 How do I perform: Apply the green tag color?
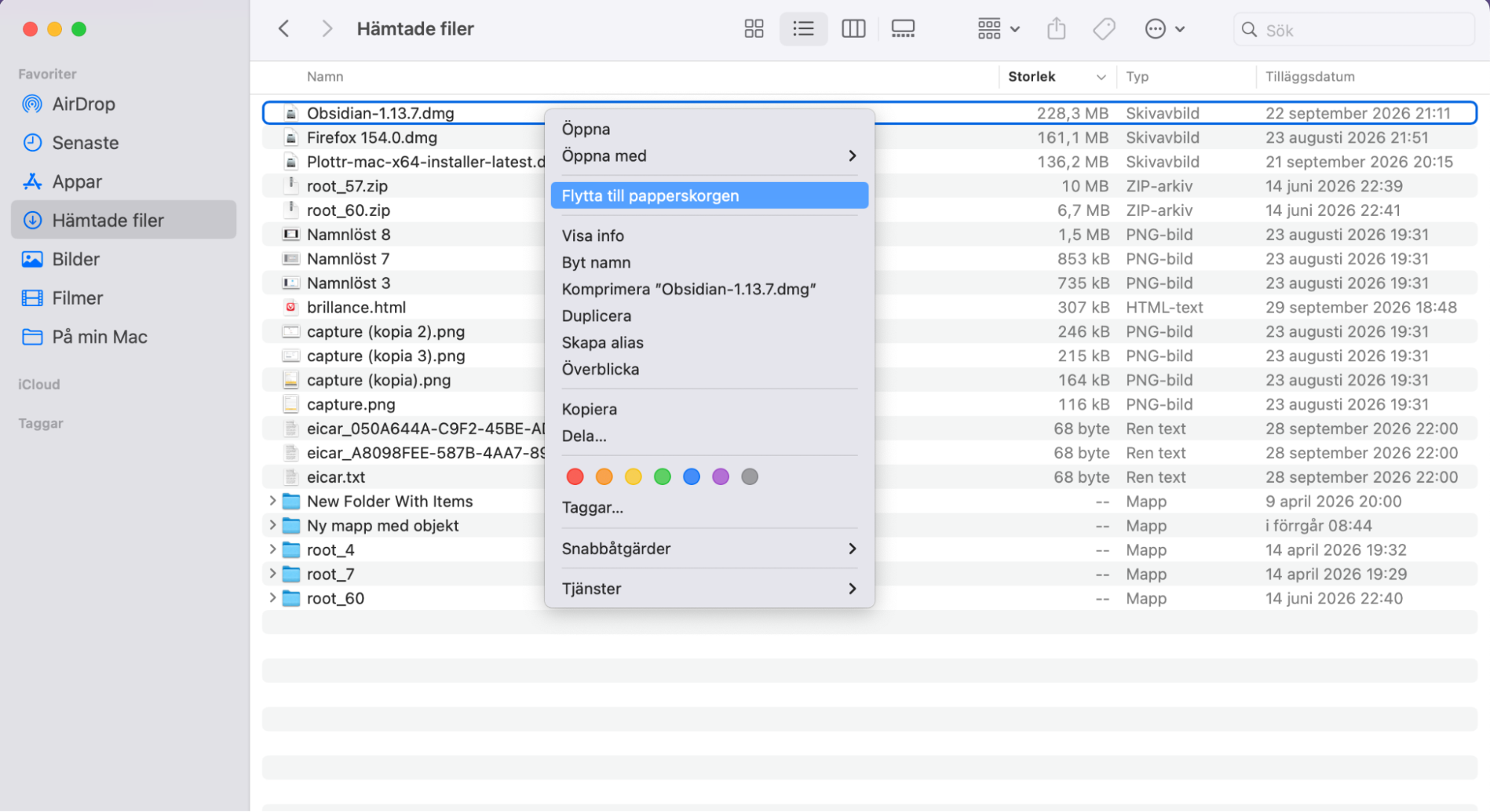[x=662, y=477]
